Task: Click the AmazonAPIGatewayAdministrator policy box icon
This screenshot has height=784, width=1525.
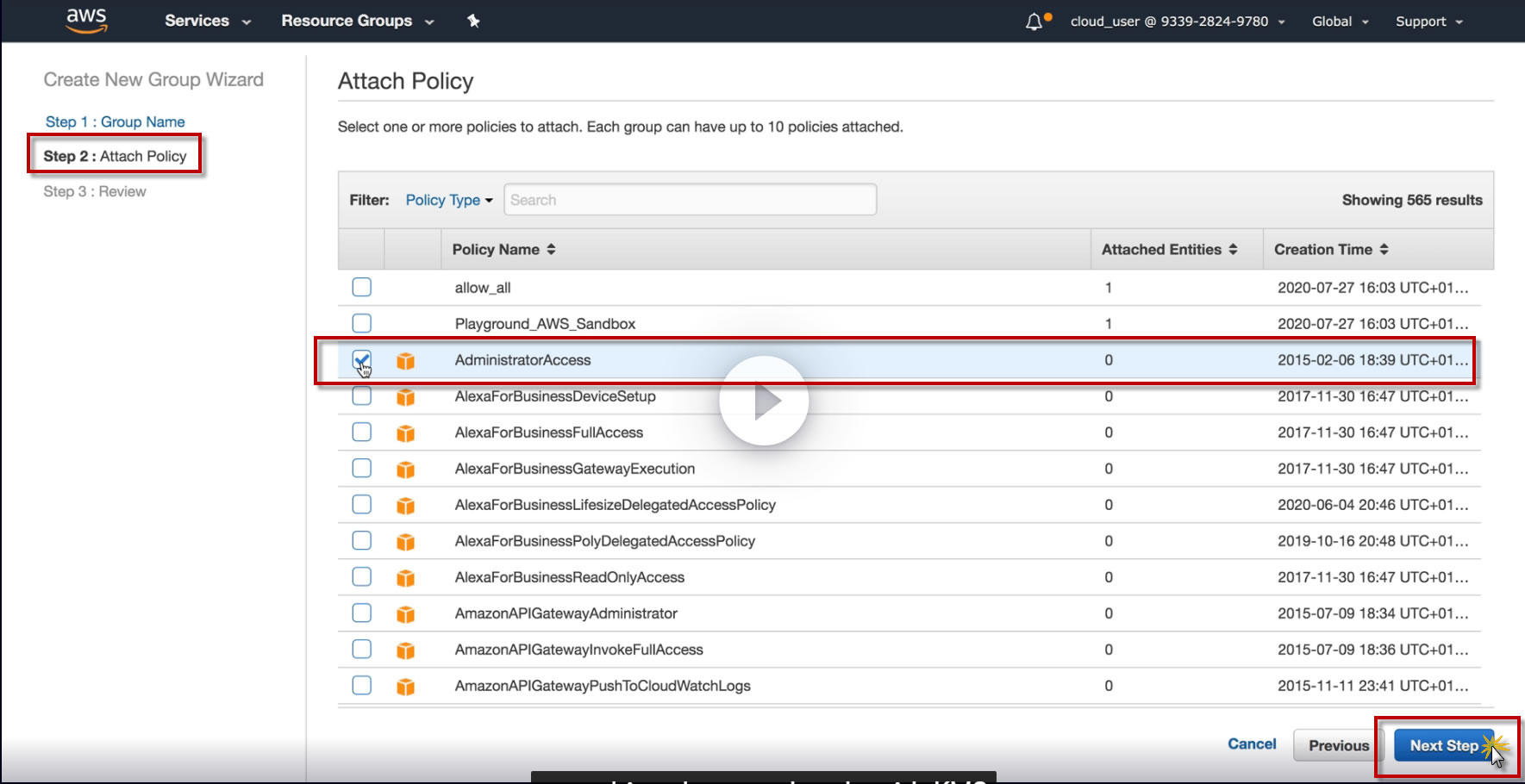Action: pyautogui.click(x=405, y=614)
